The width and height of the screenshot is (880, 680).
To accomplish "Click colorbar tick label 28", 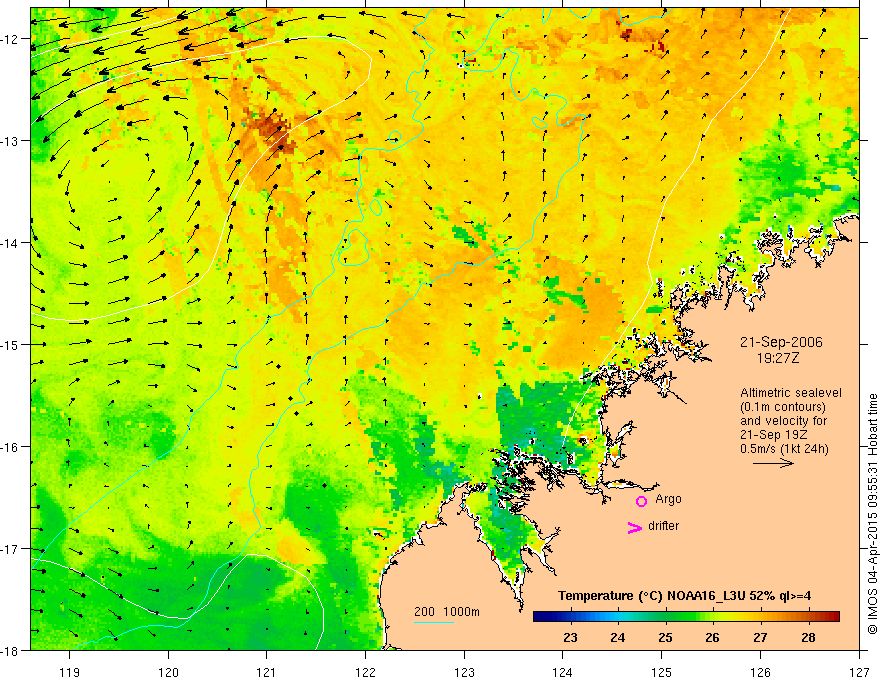I will pyautogui.click(x=808, y=638).
